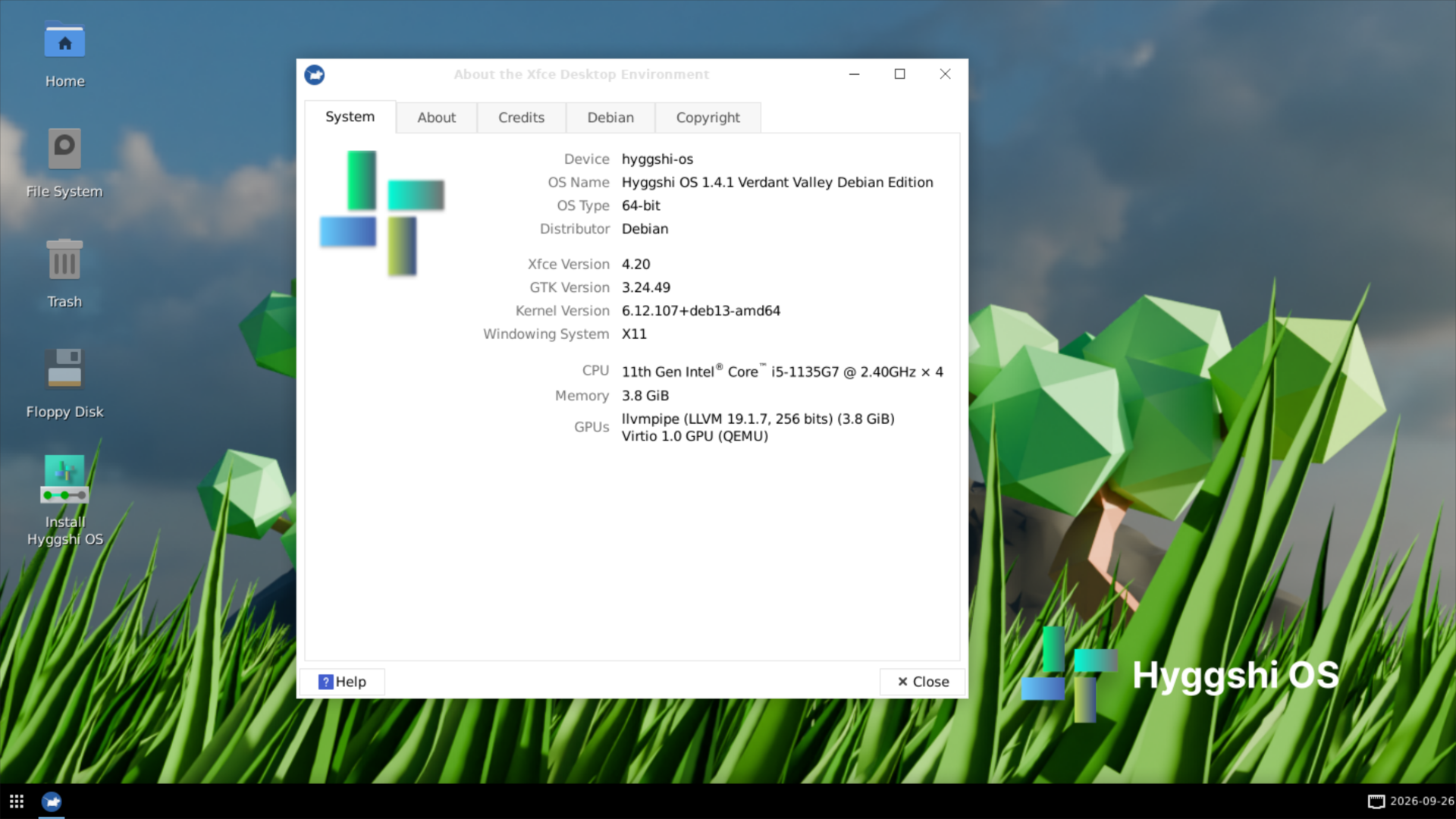Open the Home desktop icon

click(64, 55)
